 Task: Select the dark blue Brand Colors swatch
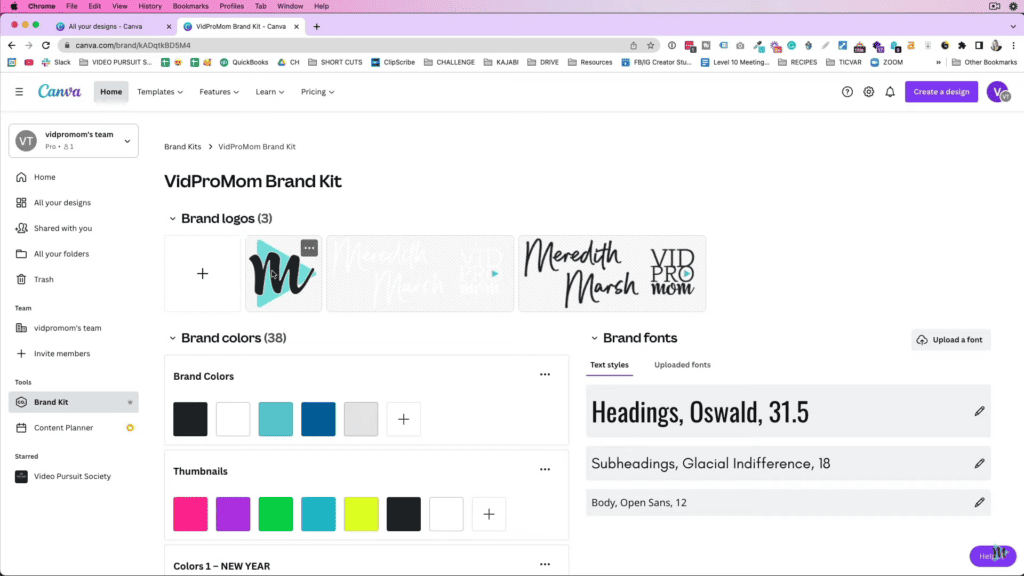[x=318, y=419]
